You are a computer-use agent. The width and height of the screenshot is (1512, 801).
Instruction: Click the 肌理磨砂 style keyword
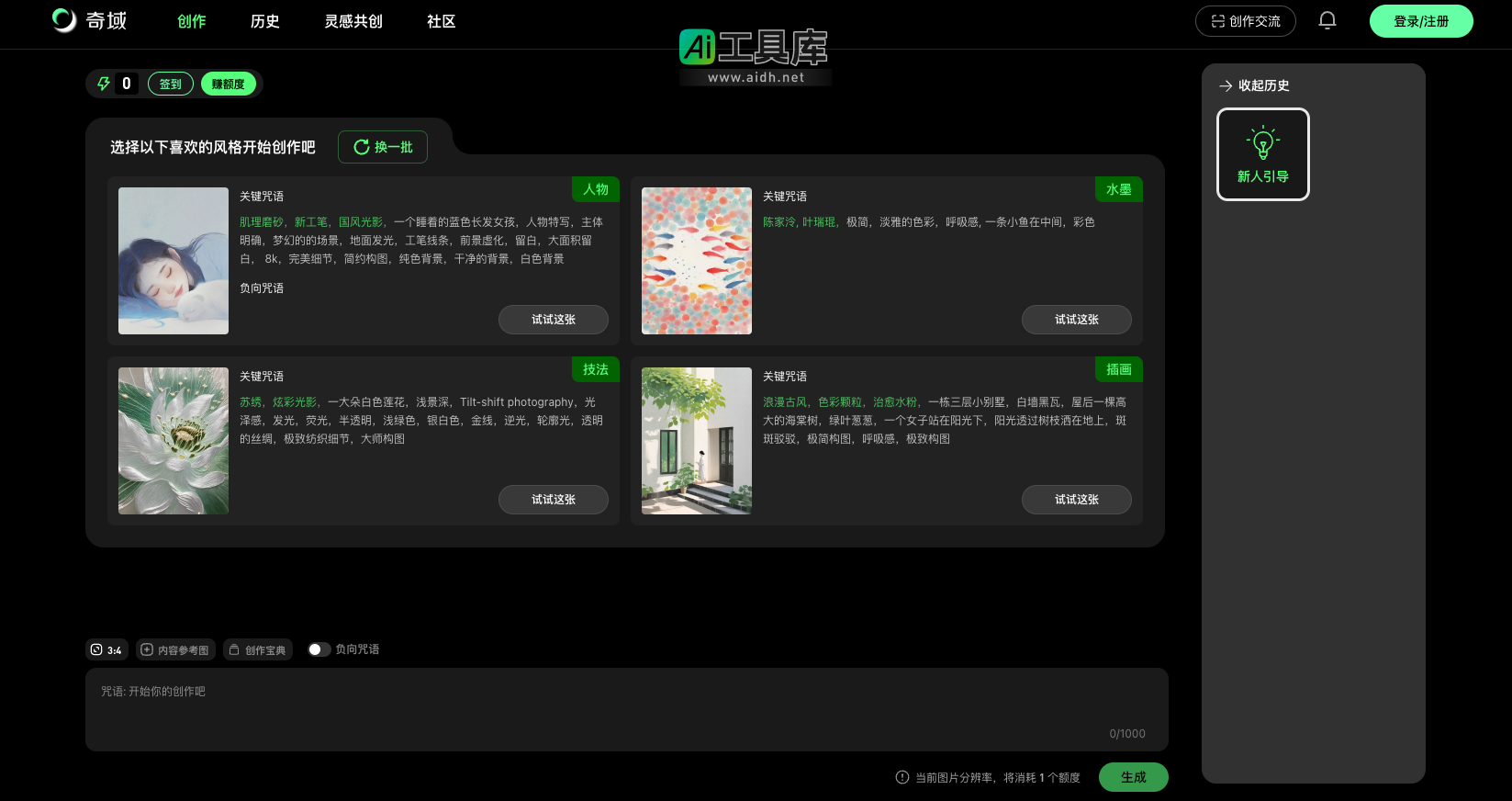point(262,222)
